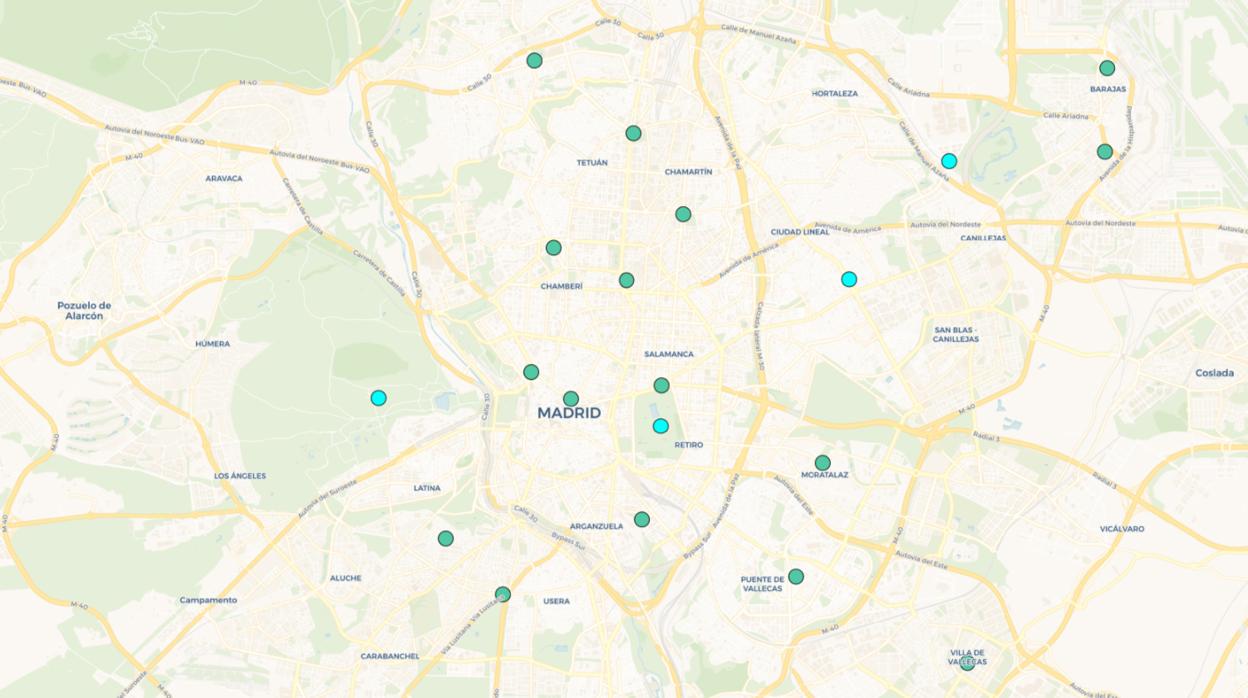Select the green marker south of Barajas label
1248x698 pixels.
point(1104,152)
